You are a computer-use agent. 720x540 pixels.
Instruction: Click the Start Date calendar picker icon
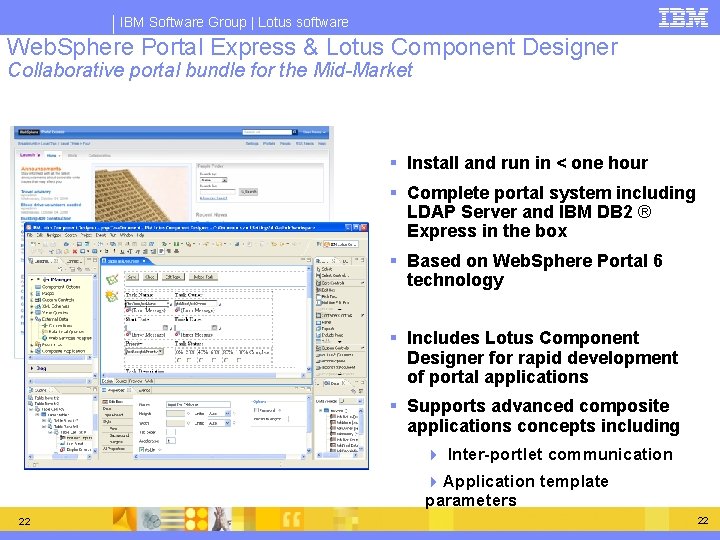(x=165, y=327)
